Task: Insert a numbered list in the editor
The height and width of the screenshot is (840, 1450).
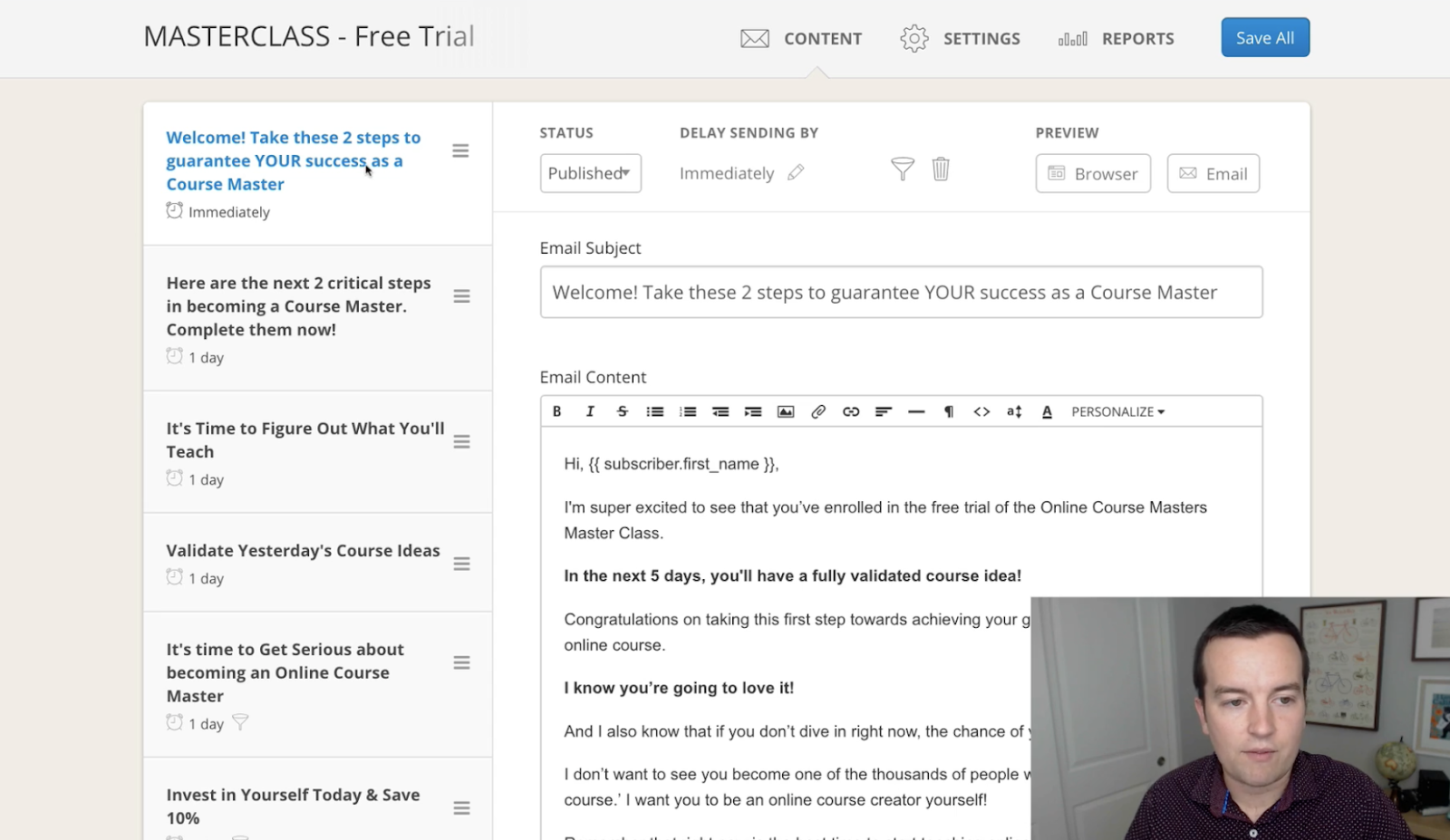Action: [688, 411]
